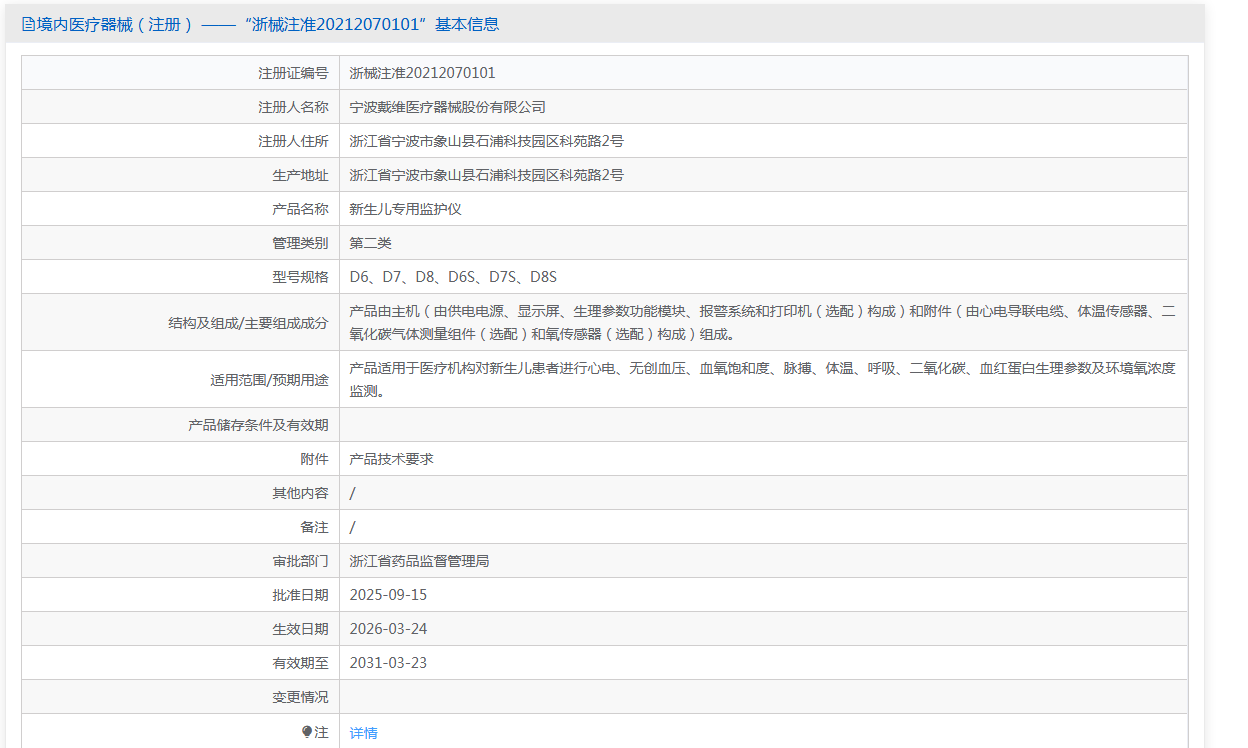Select model list D6、D7、D8、D6S、D7S、D8S
Image resolution: width=1248 pixels, height=748 pixels.
pos(453,277)
